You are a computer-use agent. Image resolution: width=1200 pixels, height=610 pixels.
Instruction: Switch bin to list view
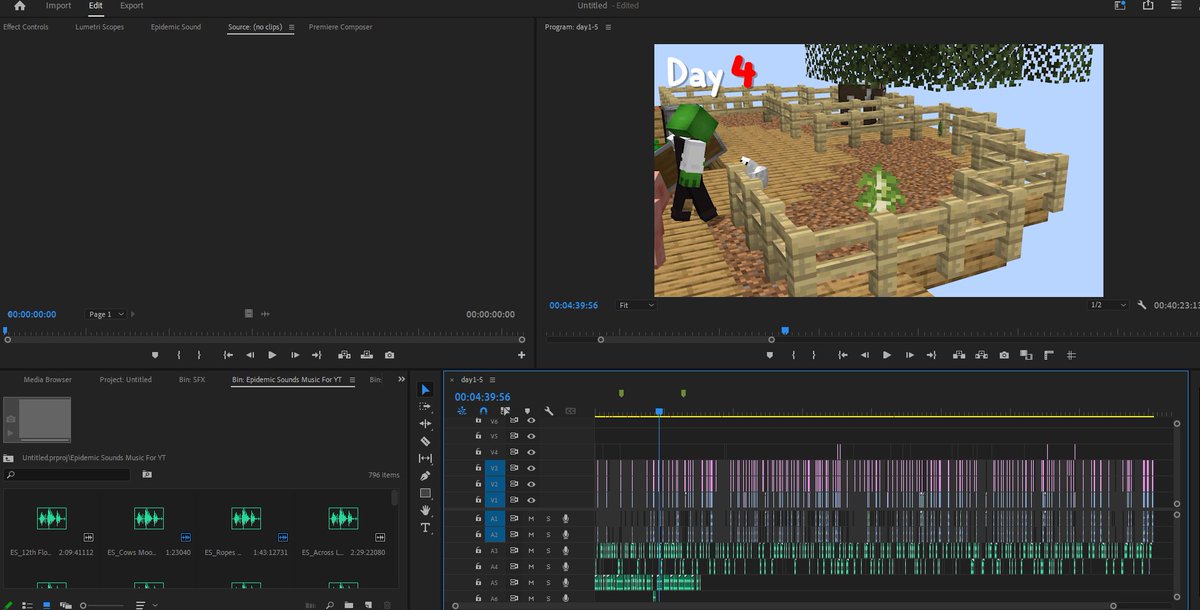point(27,605)
